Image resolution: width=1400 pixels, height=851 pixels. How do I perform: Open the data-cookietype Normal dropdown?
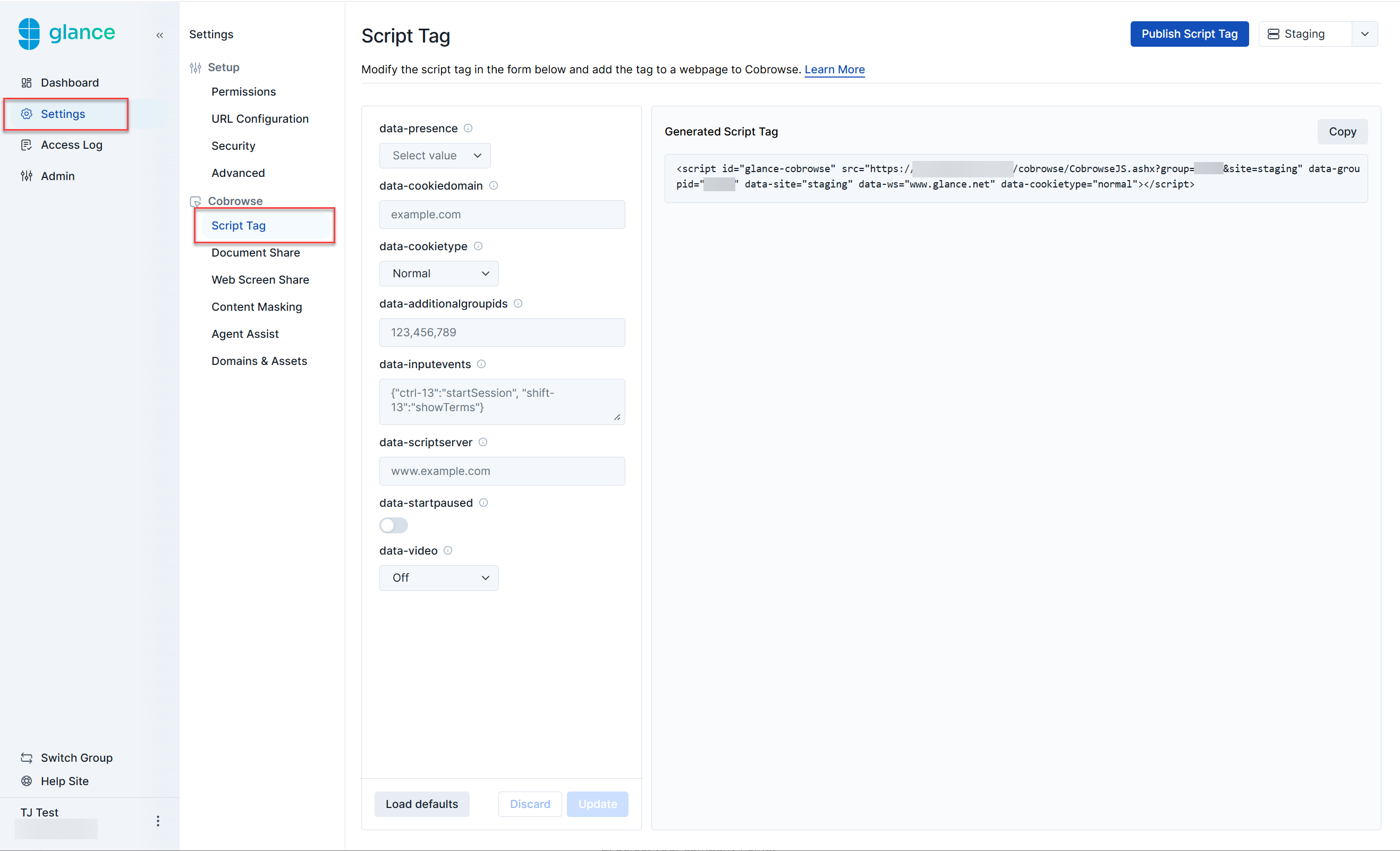coord(439,273)
